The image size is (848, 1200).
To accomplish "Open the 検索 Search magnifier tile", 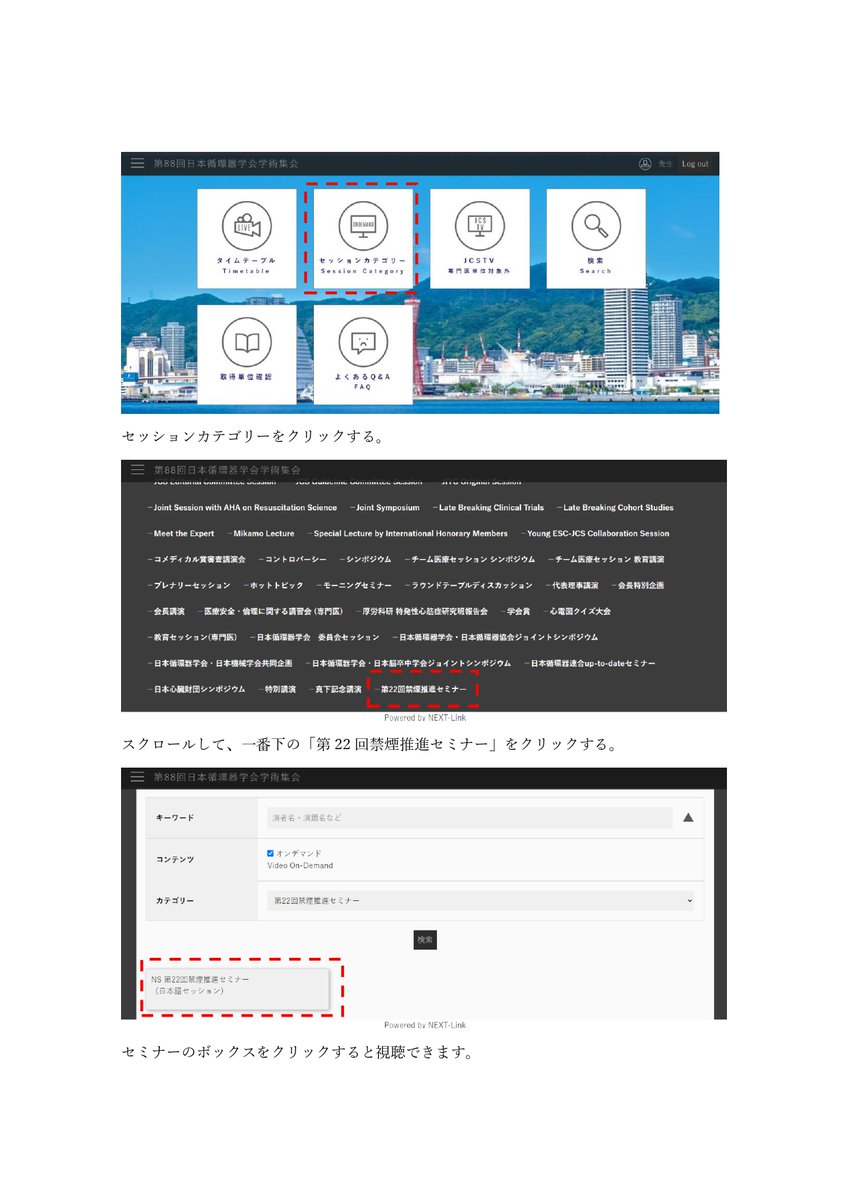I will tap(595, 239).
